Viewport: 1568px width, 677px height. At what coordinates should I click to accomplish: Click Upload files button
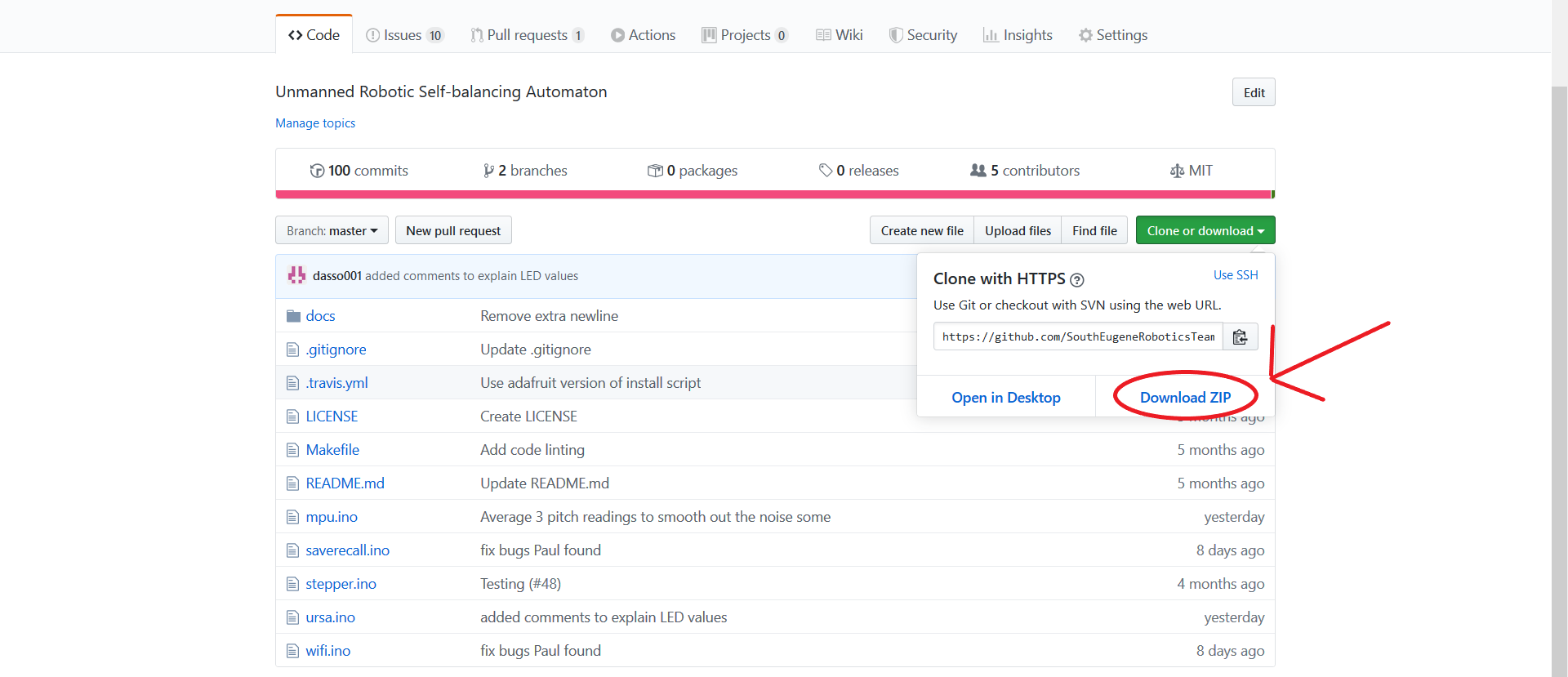coord(1018,230)
